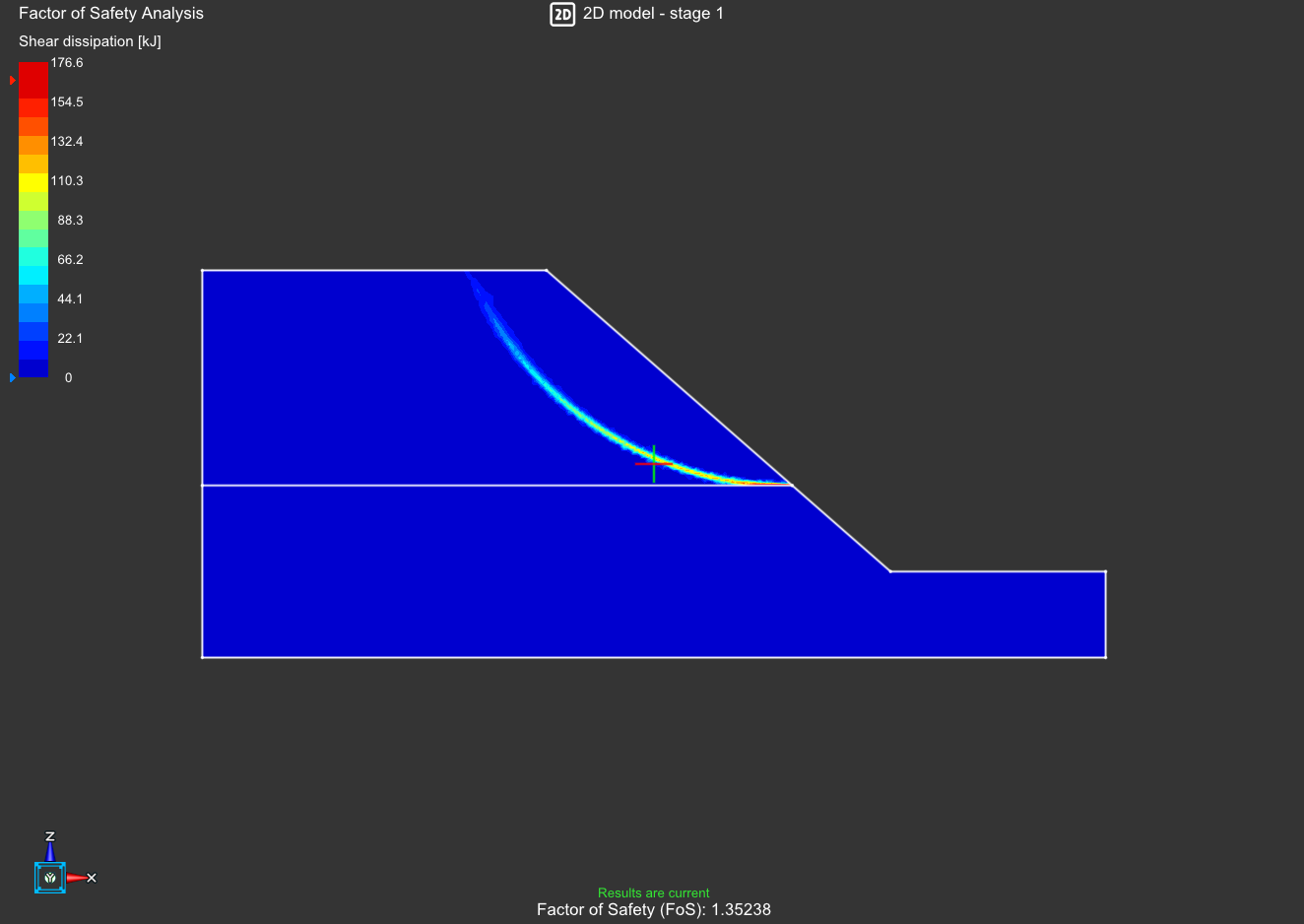This screenshot has width=1304, height=924.
Task: Click the blue minimum marker beside the legend
Action: pyautogui.click(x=13, y=376)
